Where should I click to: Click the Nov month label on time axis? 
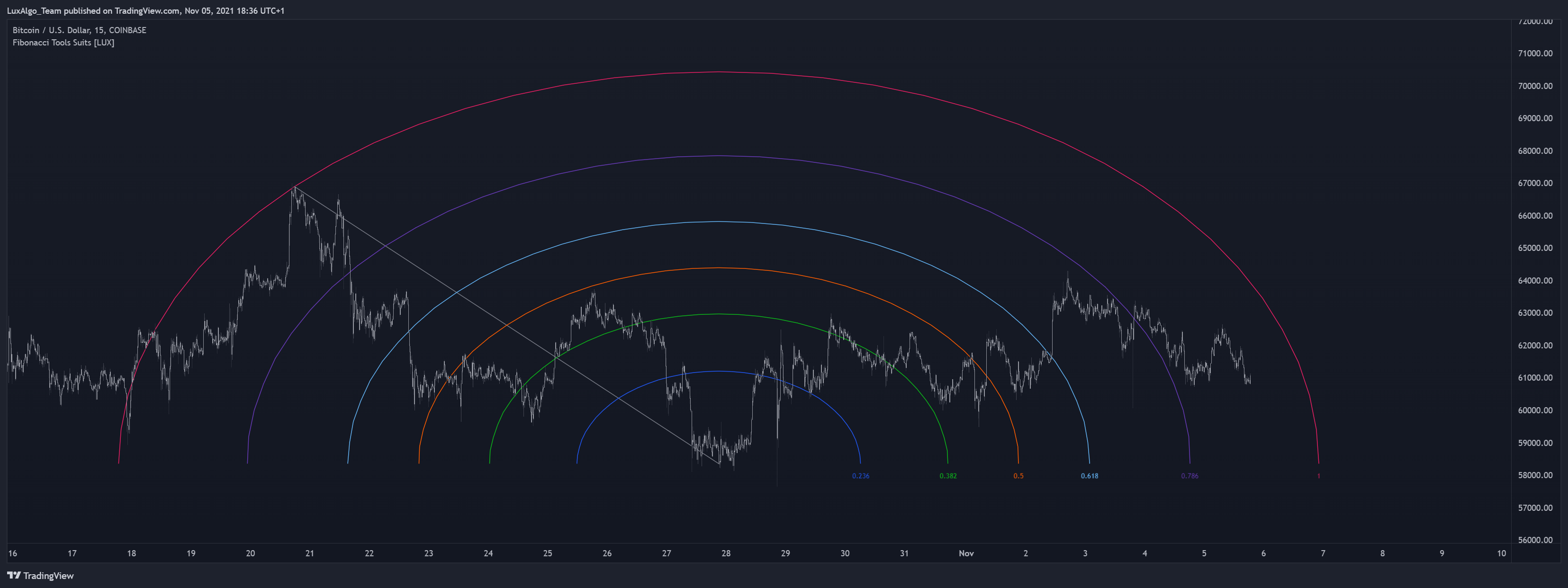point(966,553)
